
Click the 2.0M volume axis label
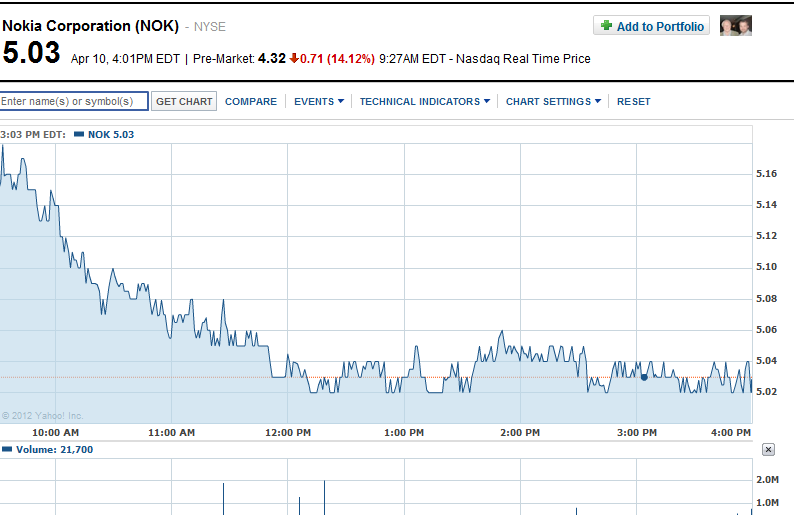[767, 480]
